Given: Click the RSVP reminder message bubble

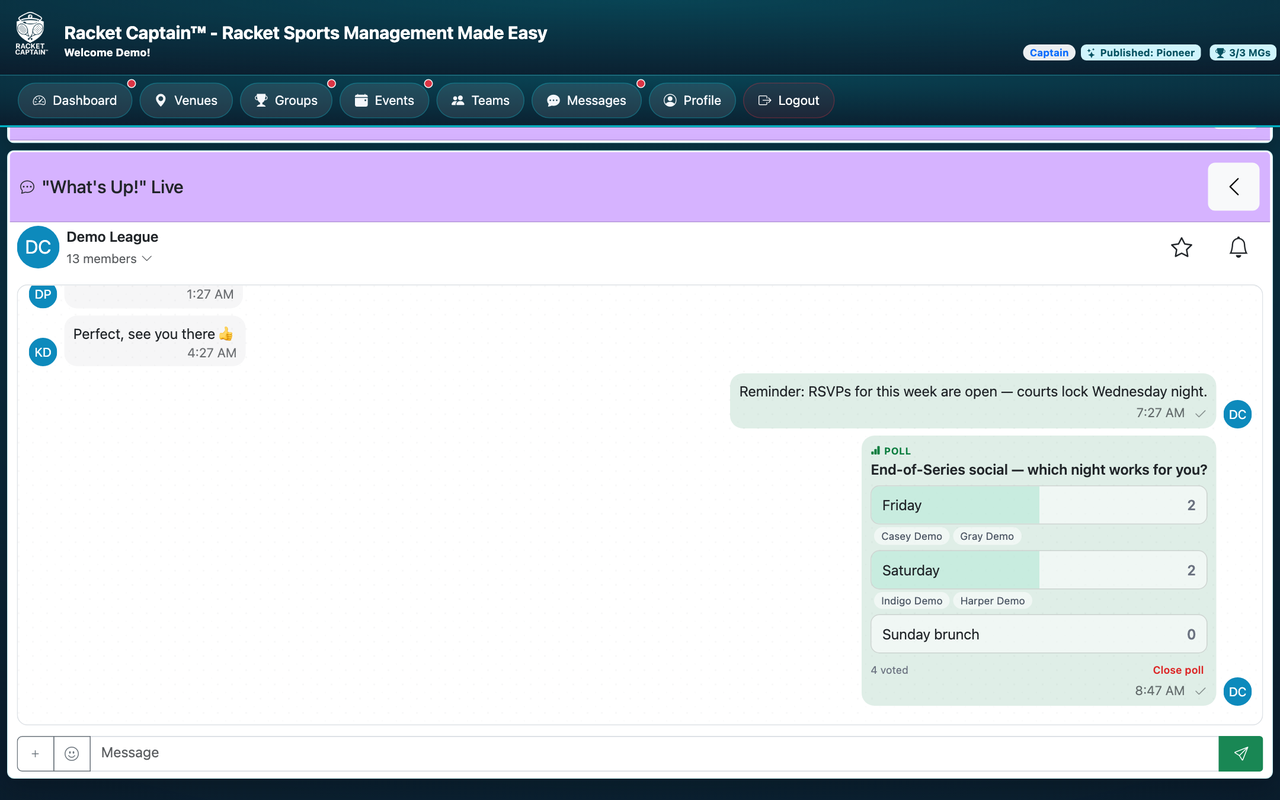Looking at the screenshot, I should [x=973, y=401].
